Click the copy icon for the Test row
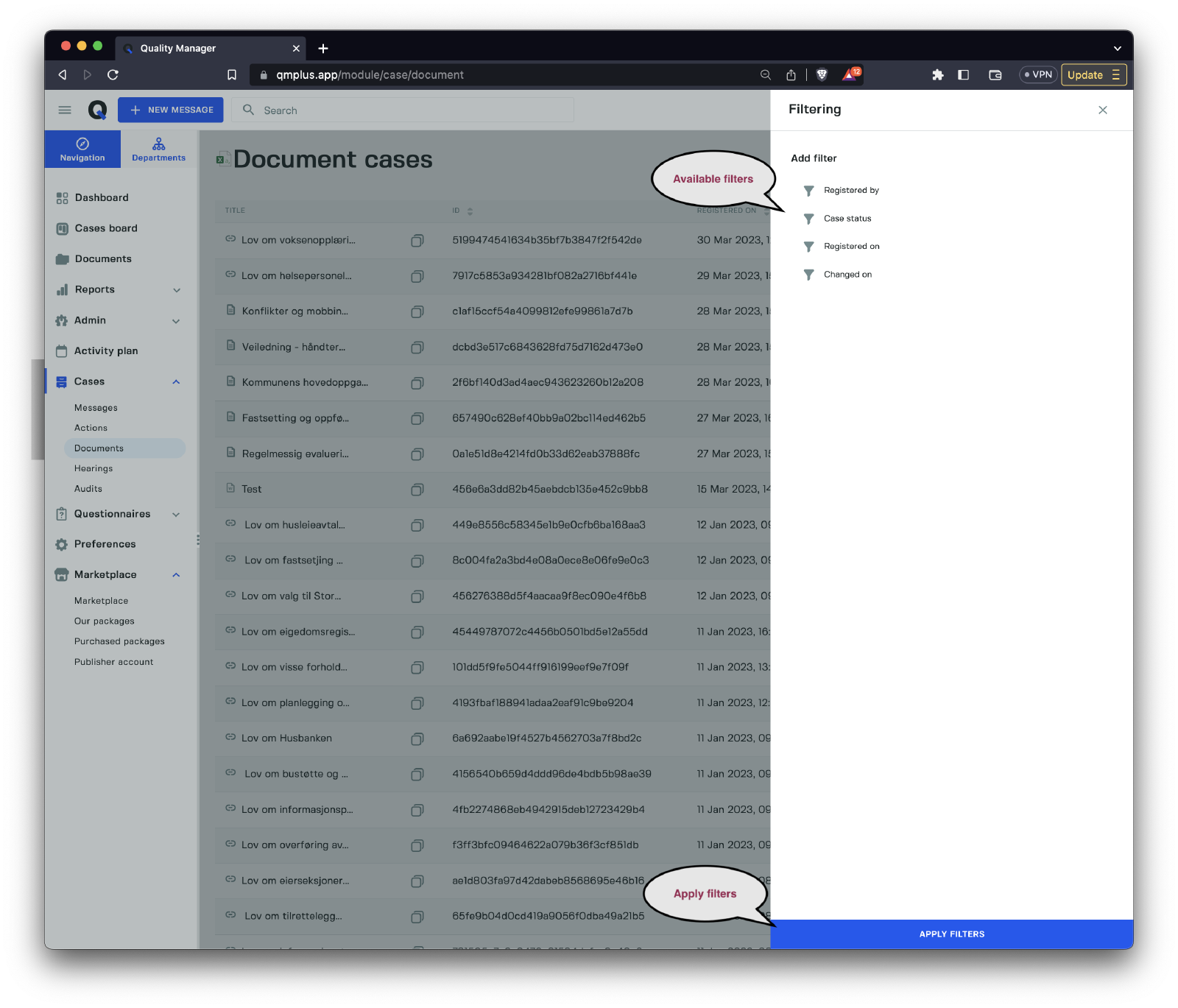This screenshot has height=1008, width=1178. (x=417, y=490)
